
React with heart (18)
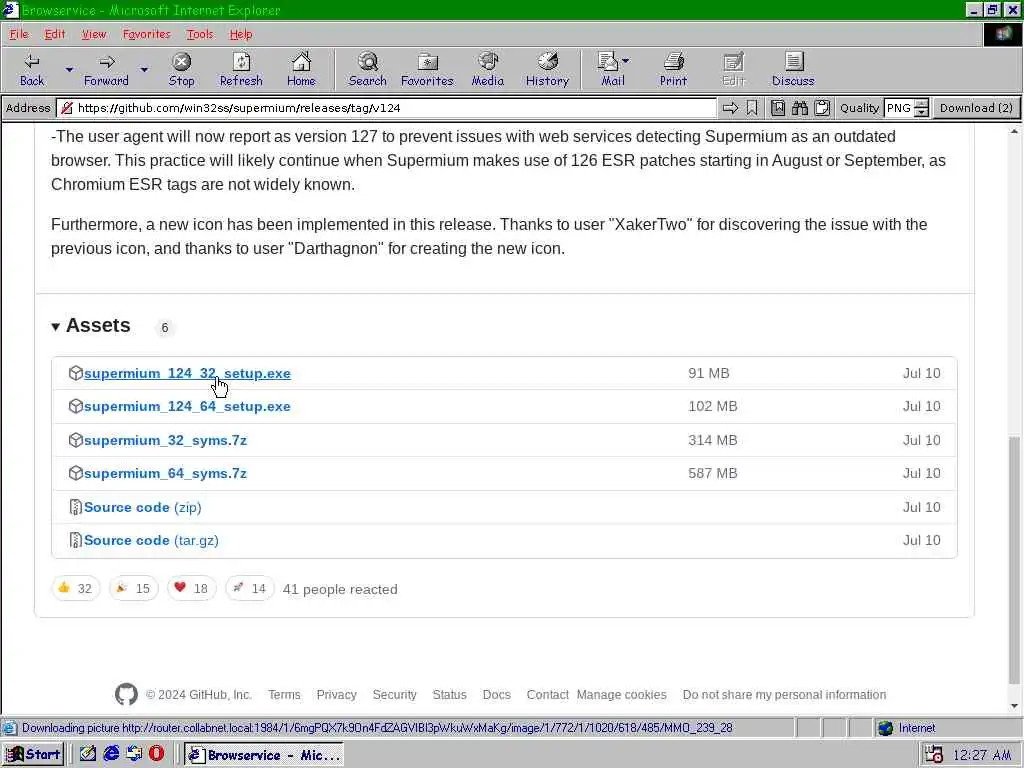[191, 588]
